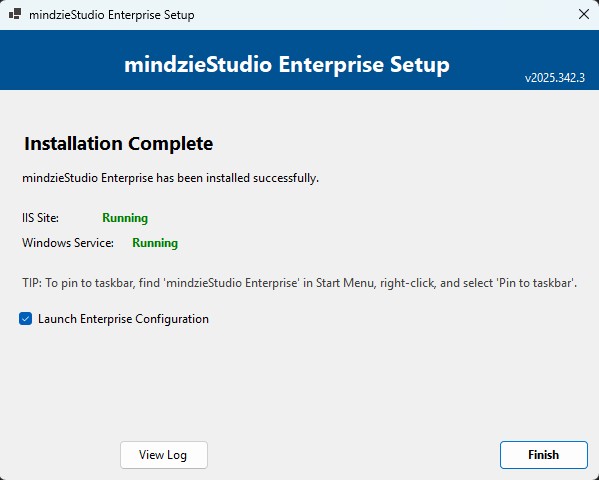
Task: Click Finish to exit the installer
Action: (544, 455)
